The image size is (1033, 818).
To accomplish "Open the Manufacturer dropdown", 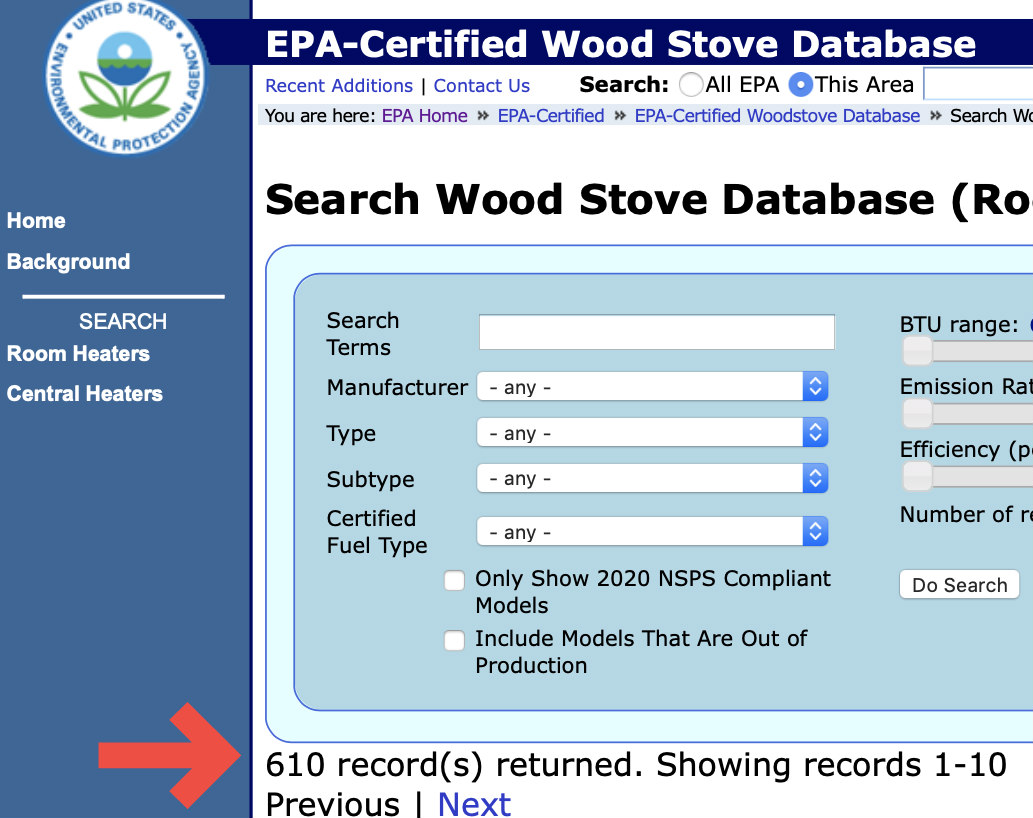I will click(x=652, y=387).
